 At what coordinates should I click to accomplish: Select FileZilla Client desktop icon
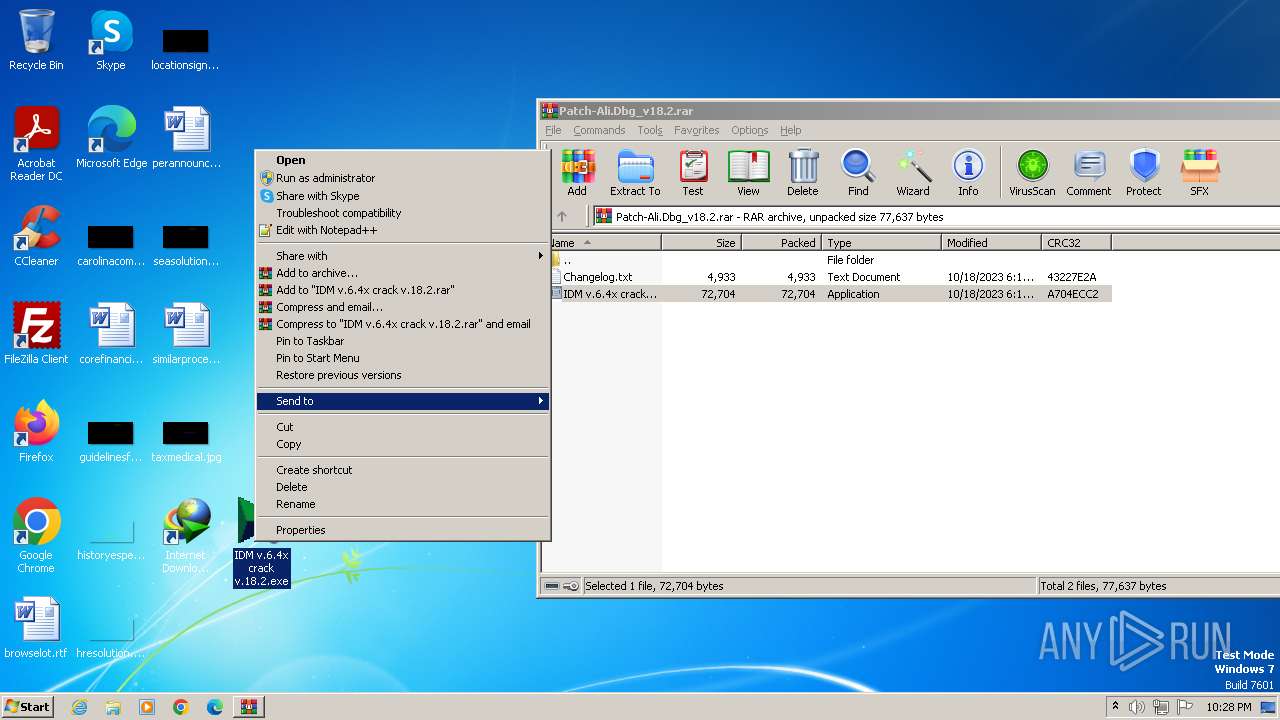36,333
